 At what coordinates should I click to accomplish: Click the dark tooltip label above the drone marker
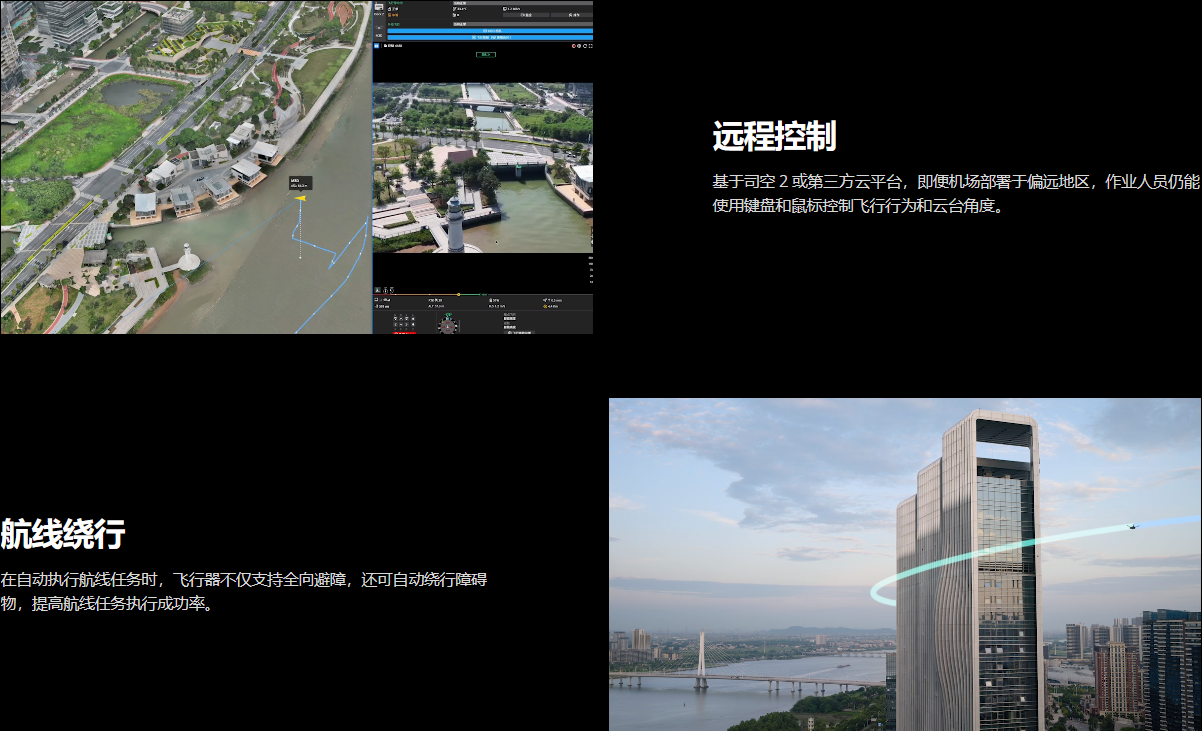(300, 183)
